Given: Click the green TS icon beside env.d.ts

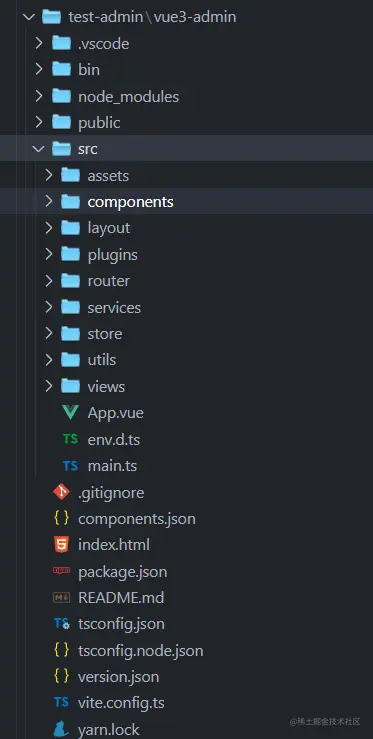Looking at the screenshot, I should tap(70, 439).
